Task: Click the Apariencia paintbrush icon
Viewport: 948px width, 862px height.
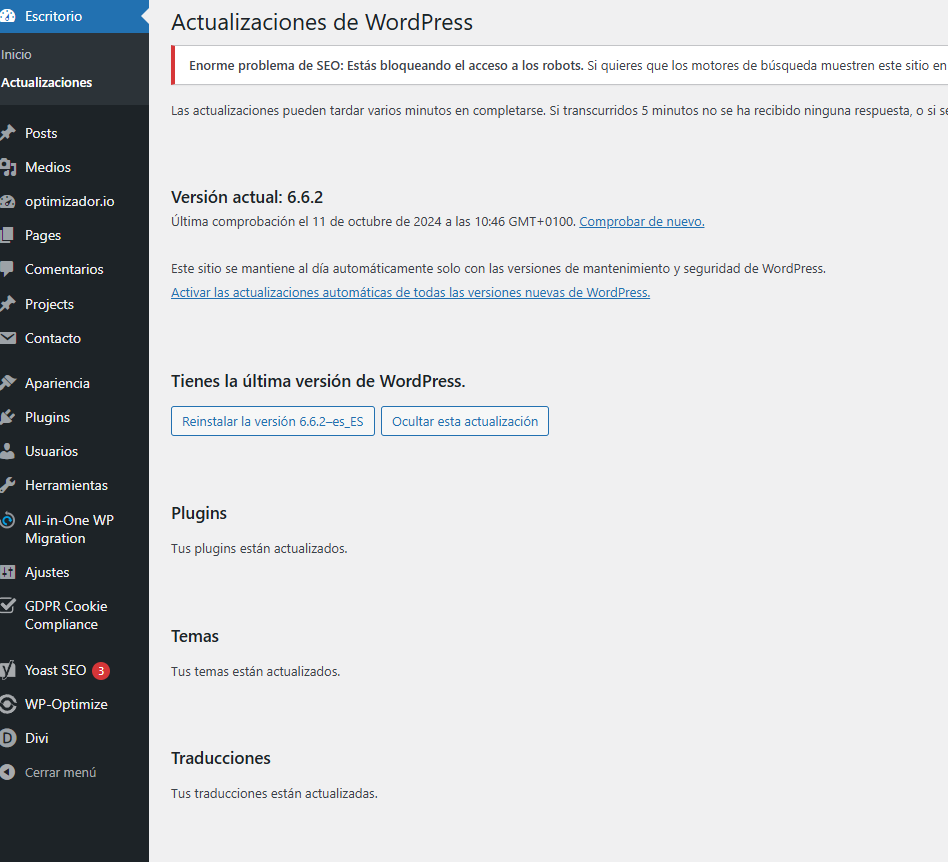Action: pos(7,383)
